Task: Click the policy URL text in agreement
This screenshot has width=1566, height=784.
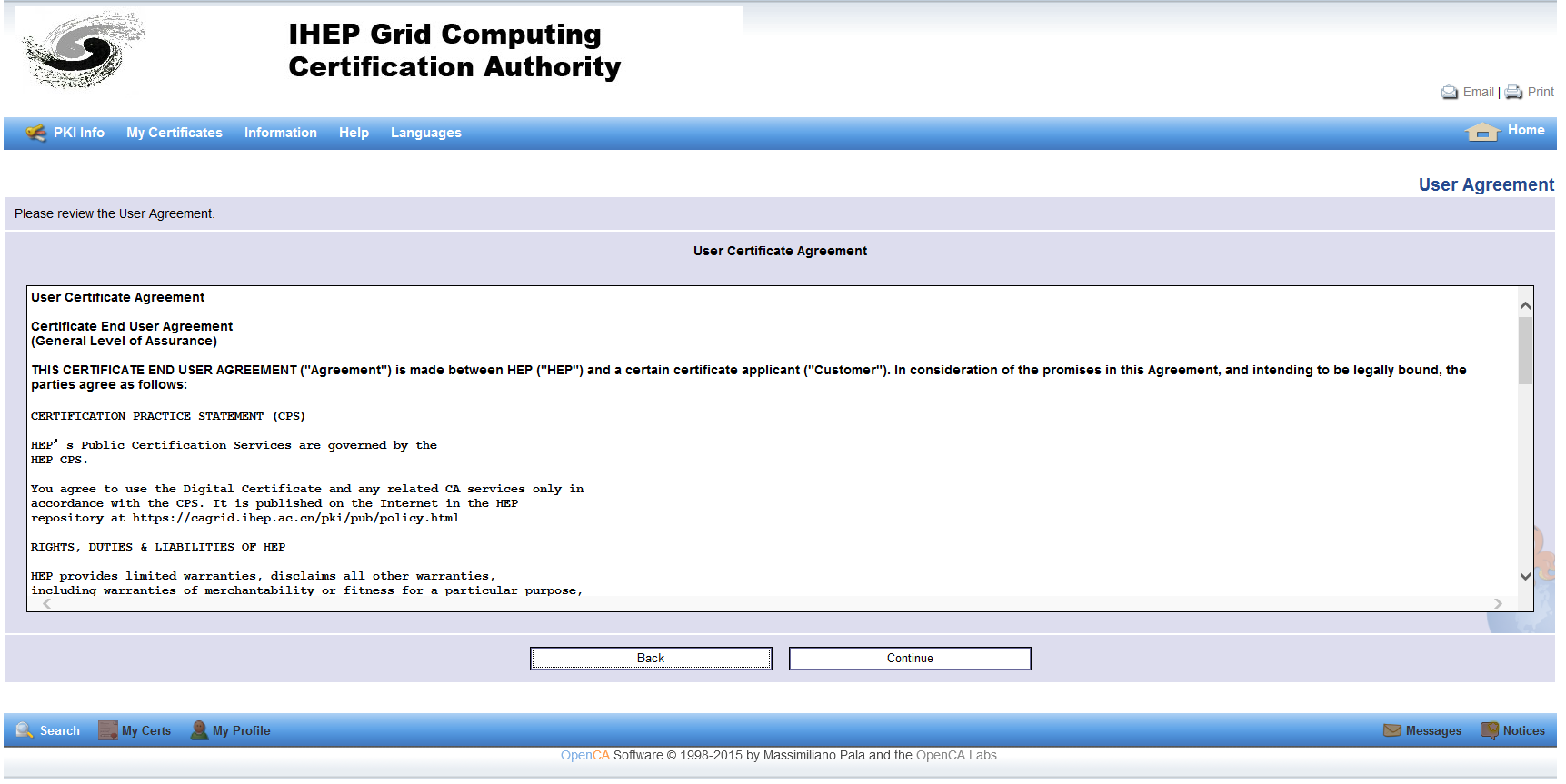Action: click(296, 518)
